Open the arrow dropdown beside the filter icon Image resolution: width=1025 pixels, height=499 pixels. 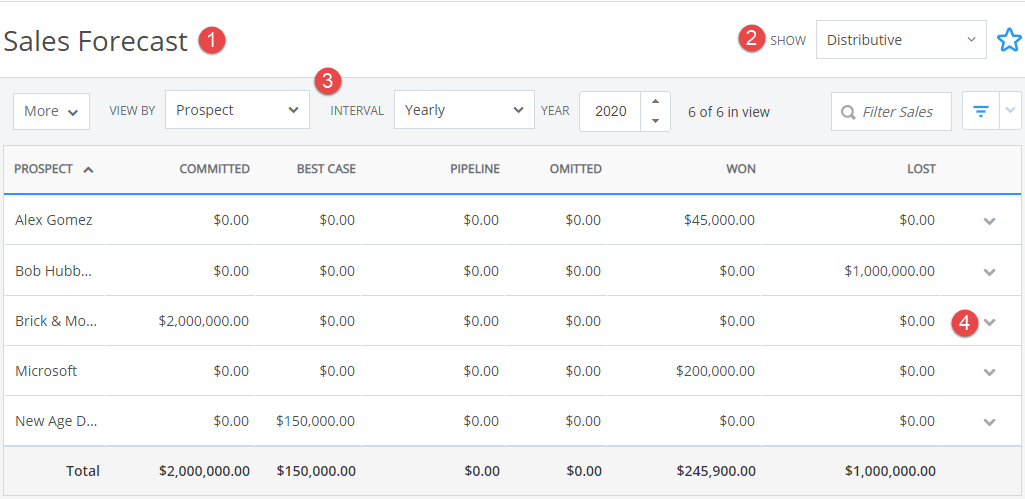(x=1010, y=111)
